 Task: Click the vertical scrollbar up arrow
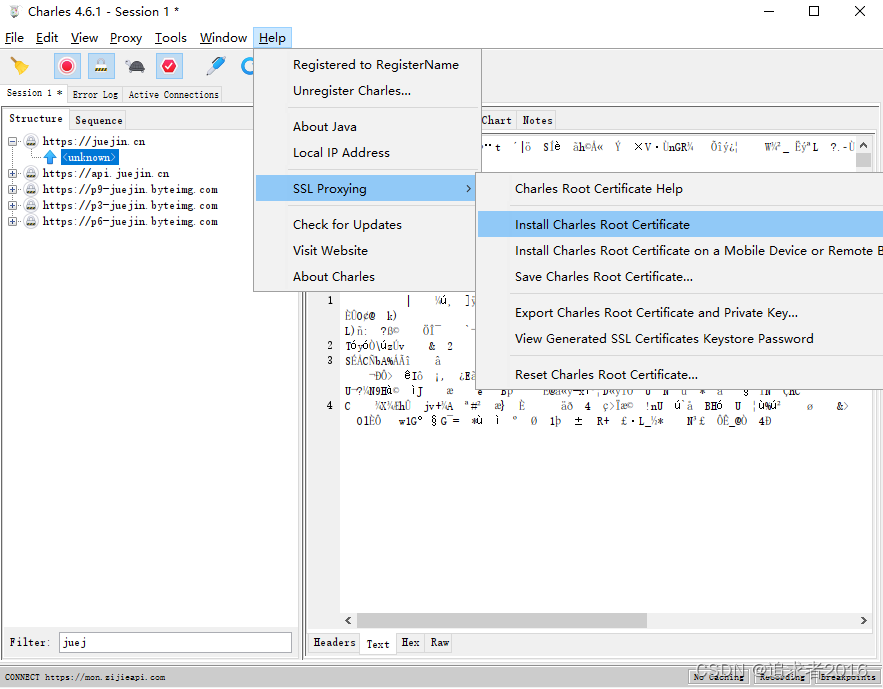(863, 146)
